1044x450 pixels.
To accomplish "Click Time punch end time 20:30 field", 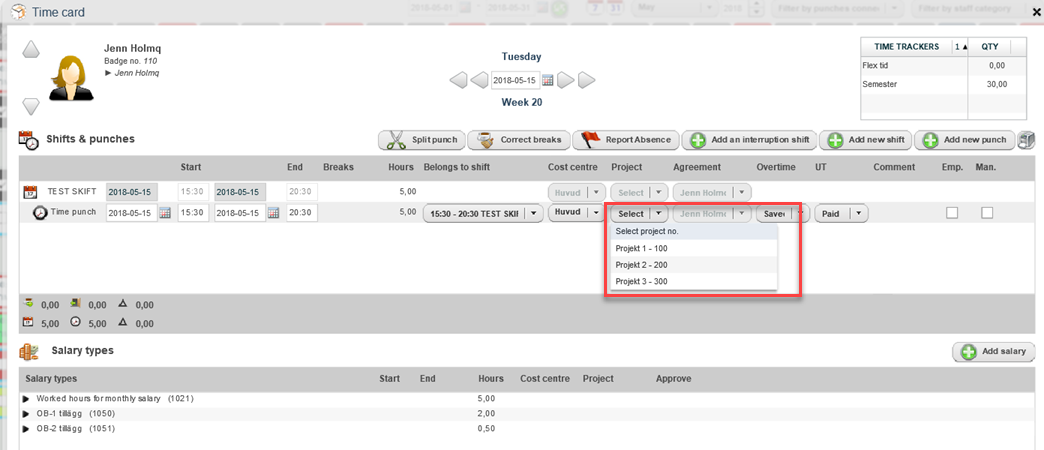I will tap(302, 213).
